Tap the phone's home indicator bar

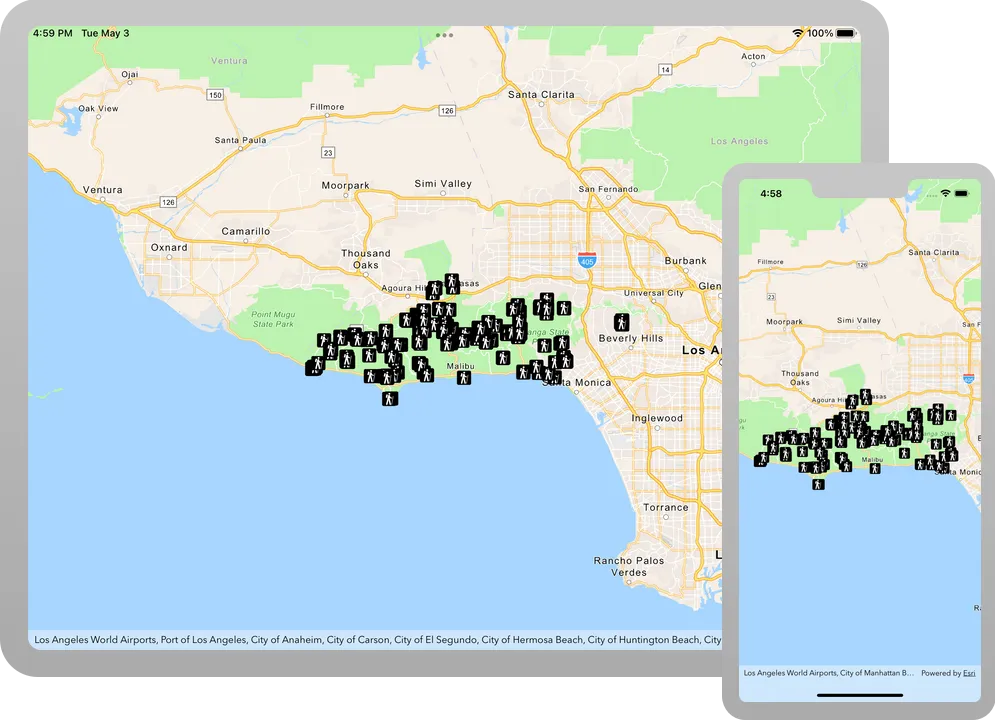860,695
